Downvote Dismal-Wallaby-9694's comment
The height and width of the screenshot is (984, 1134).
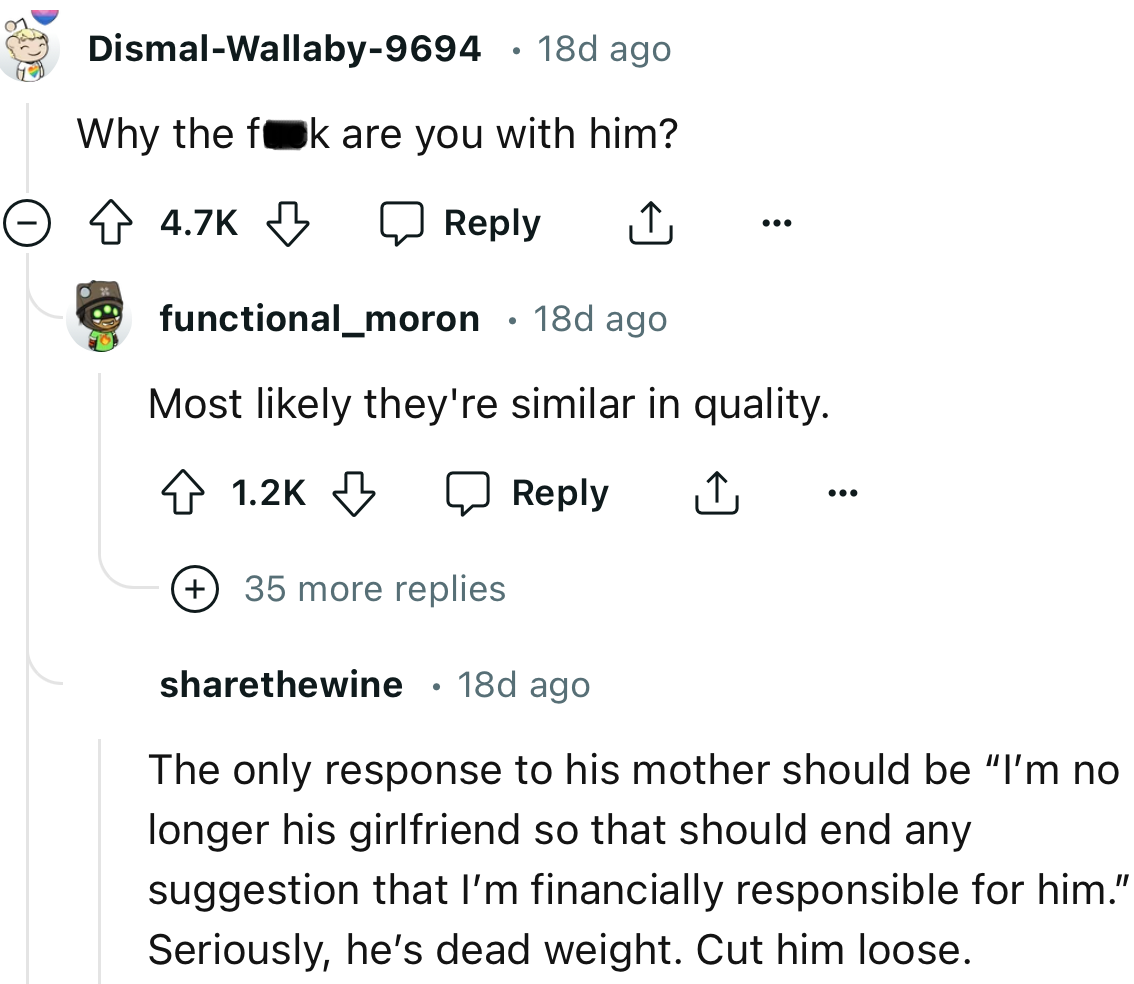point(288,223)
